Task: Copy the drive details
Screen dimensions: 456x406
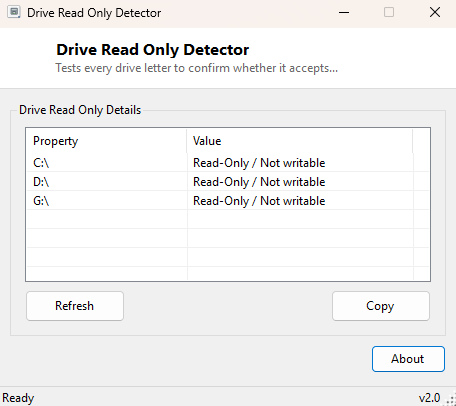Action: click(x=381, y=306)
